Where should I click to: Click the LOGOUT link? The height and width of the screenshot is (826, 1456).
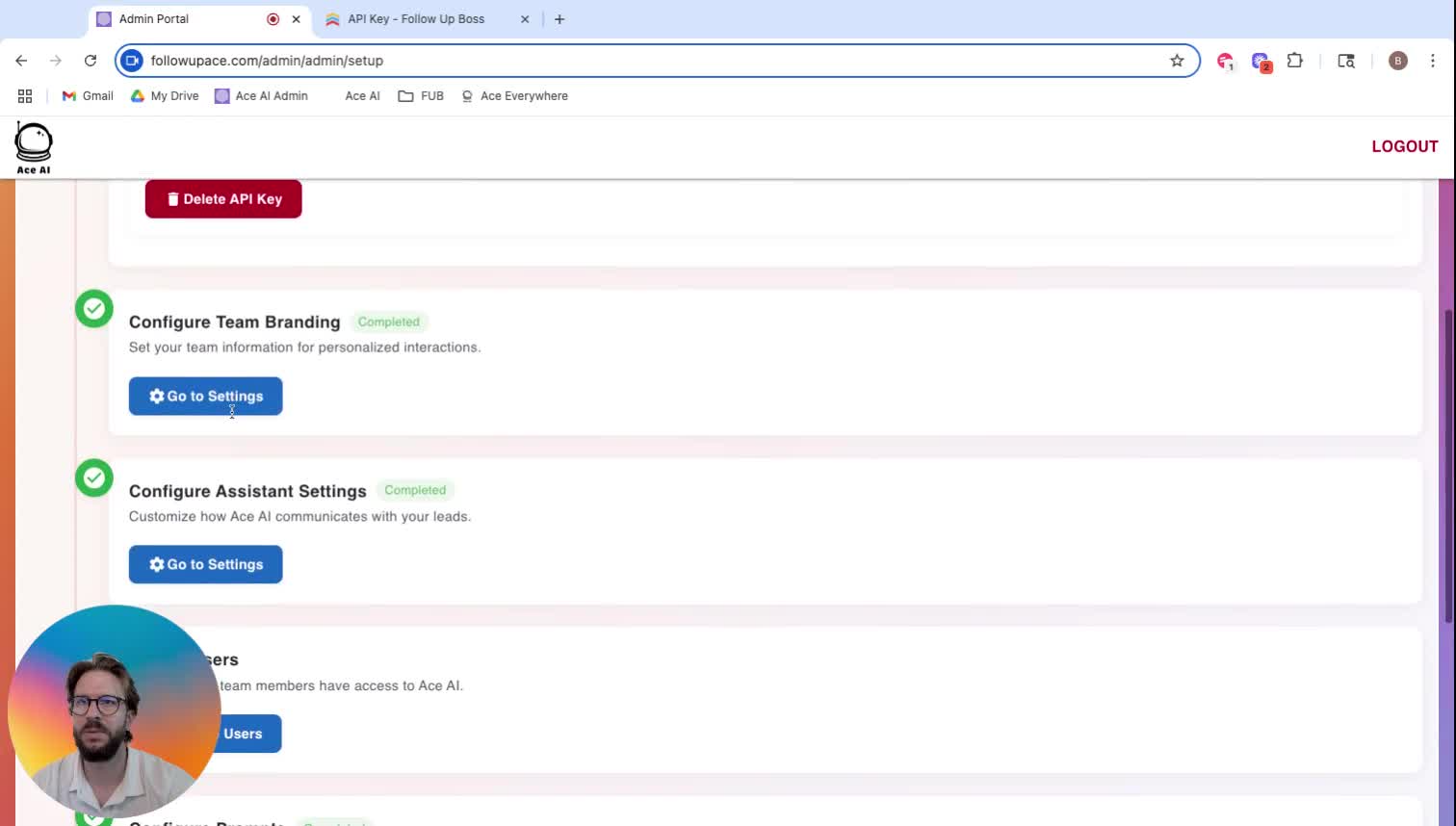[1405, 146]
